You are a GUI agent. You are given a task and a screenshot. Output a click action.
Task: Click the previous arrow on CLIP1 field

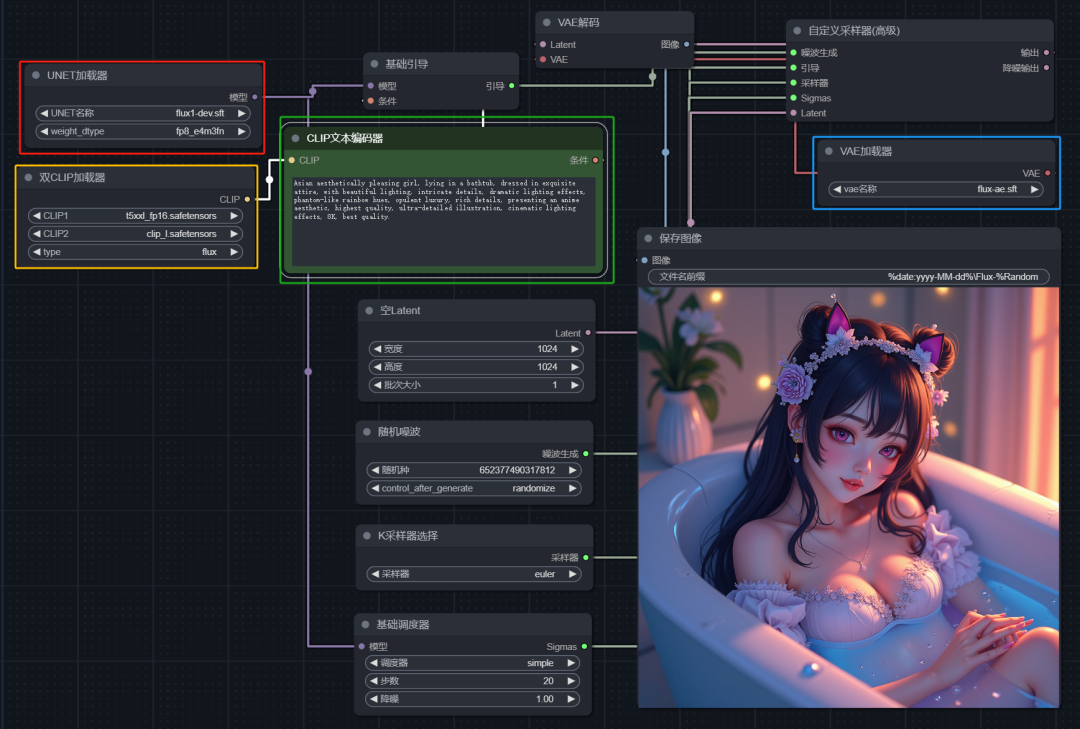click(37, 216)
